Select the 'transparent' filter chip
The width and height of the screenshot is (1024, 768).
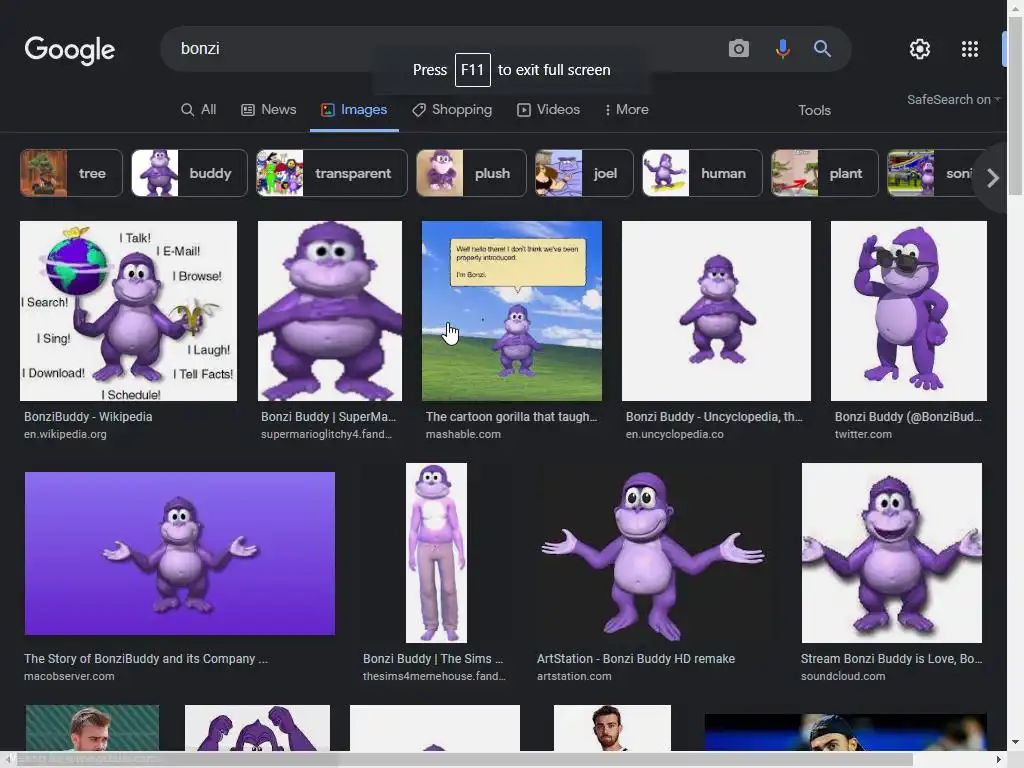click(332, 173)
